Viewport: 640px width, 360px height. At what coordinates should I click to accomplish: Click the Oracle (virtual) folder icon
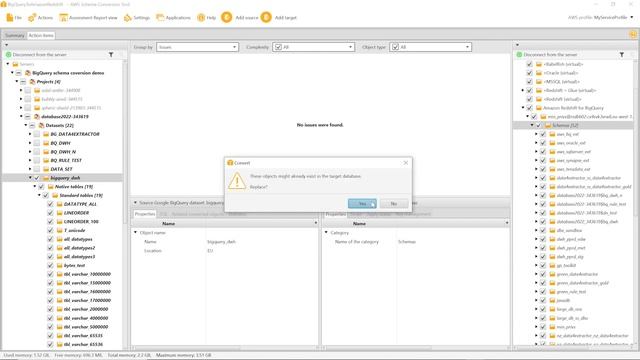[539, 73]
